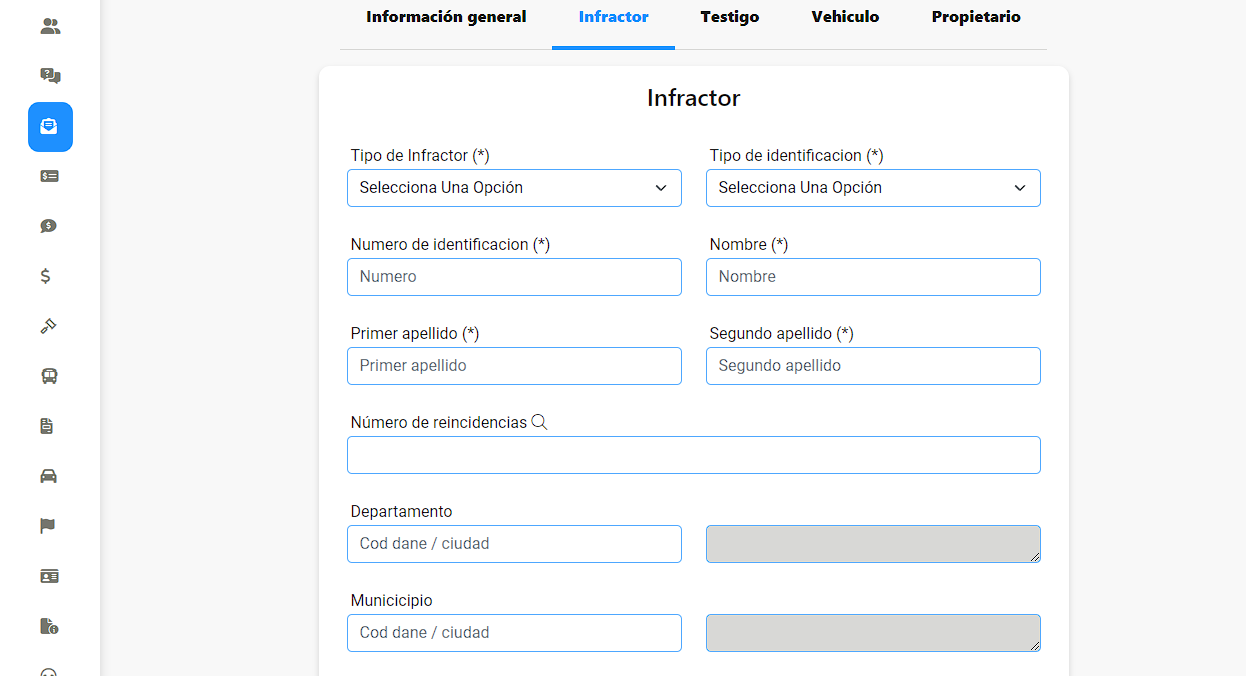The width and height of the screenshot is (1246, 676).
Task: Click the 'Departamento' label
Action: (401, 512)
